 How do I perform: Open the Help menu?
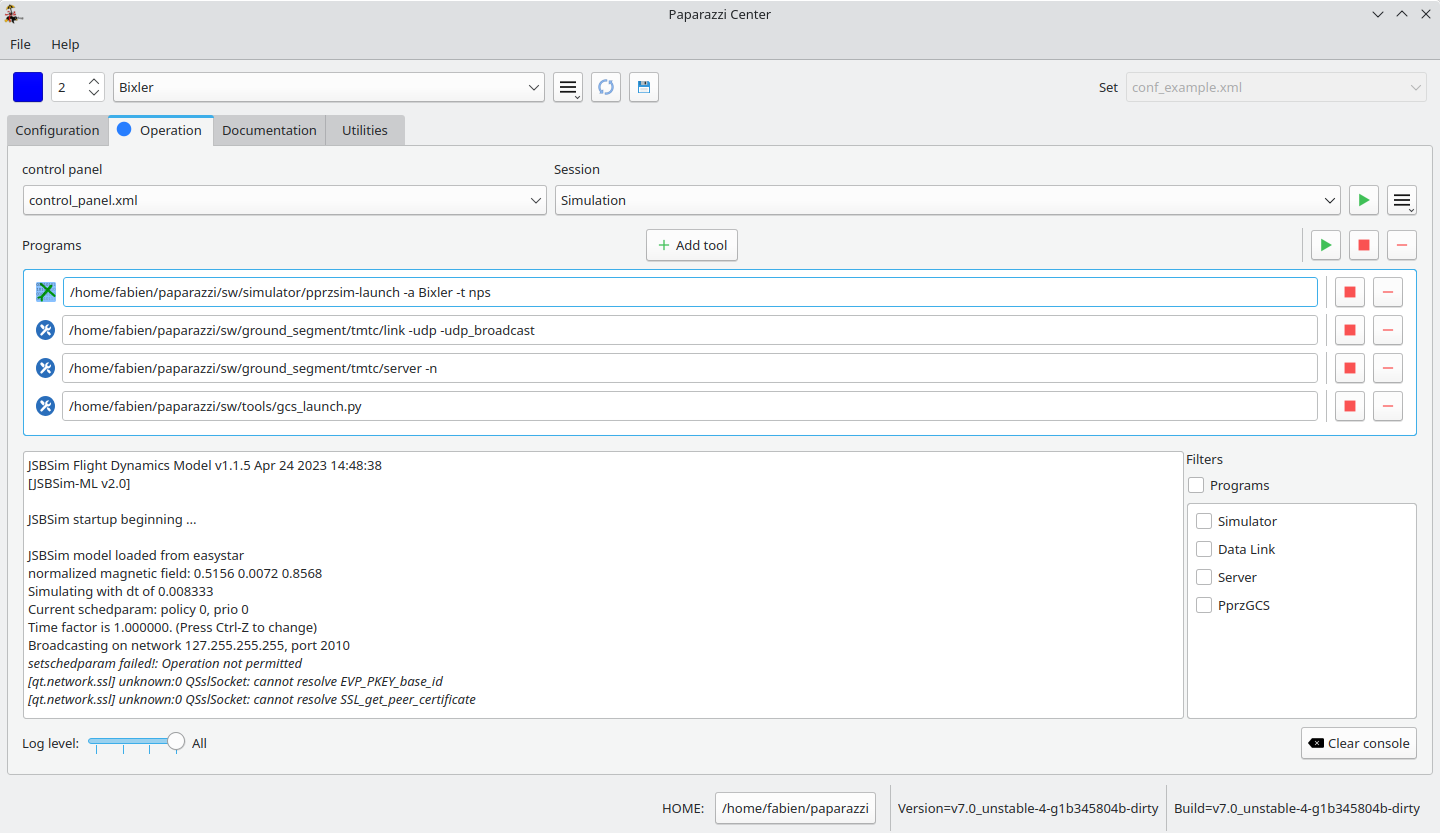[x=65, y=44]
